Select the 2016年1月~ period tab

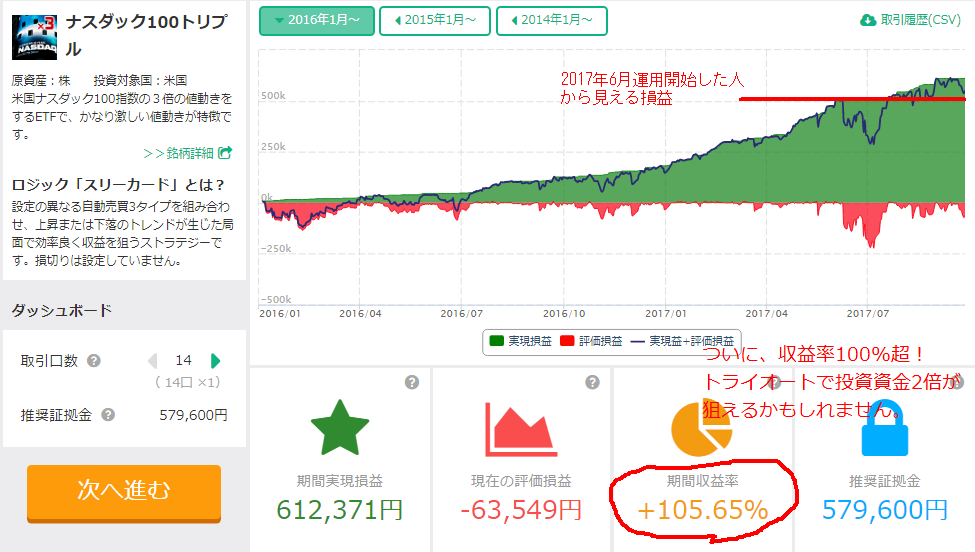317,21
